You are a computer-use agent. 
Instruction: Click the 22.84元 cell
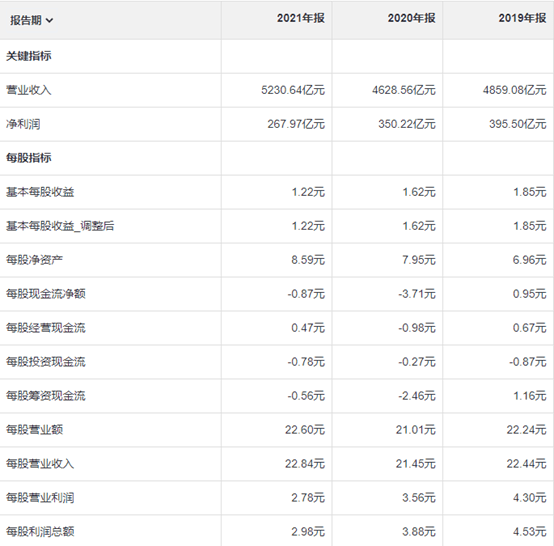coord(305,463)
